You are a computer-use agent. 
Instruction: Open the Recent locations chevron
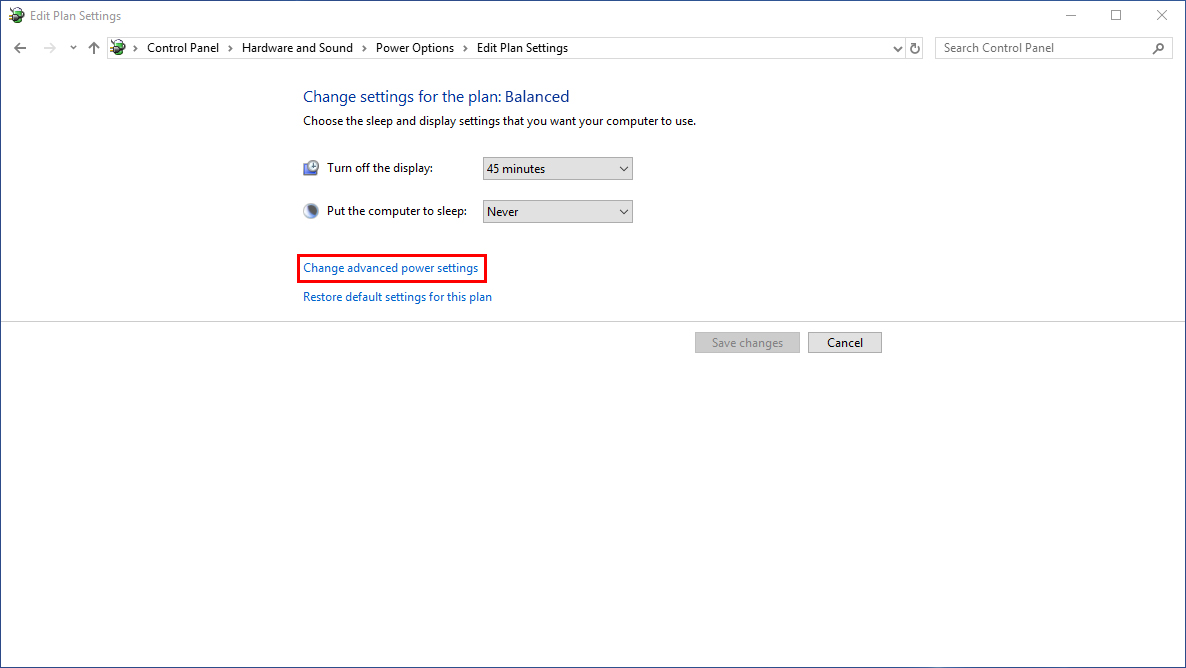click(73, 48)
